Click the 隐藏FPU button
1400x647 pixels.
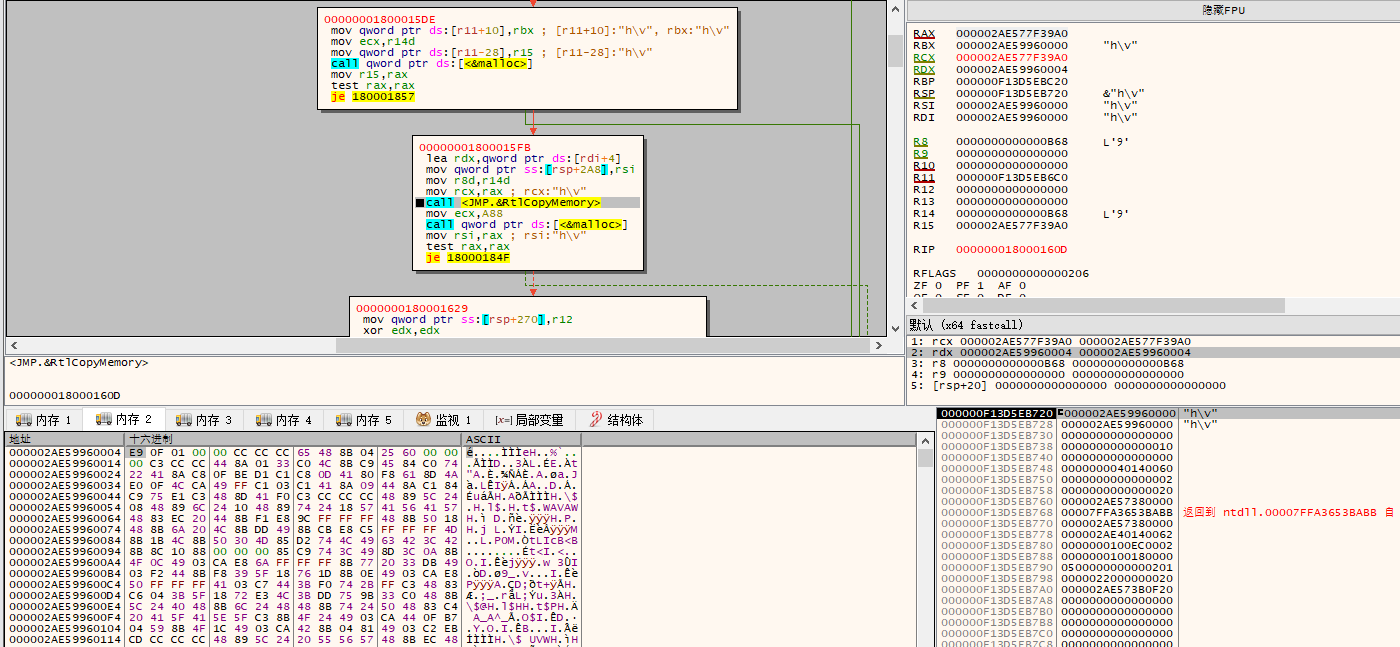click(x=1223, y=10)
